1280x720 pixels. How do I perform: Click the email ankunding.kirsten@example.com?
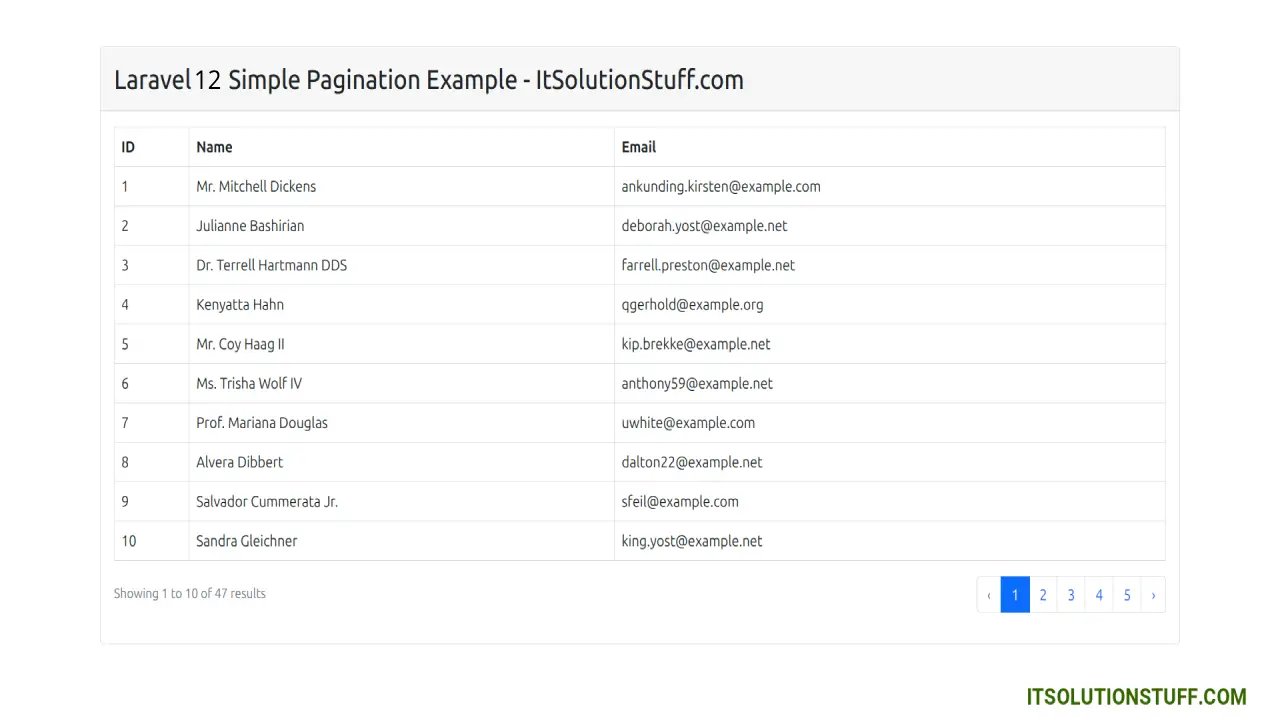(720, 186)
